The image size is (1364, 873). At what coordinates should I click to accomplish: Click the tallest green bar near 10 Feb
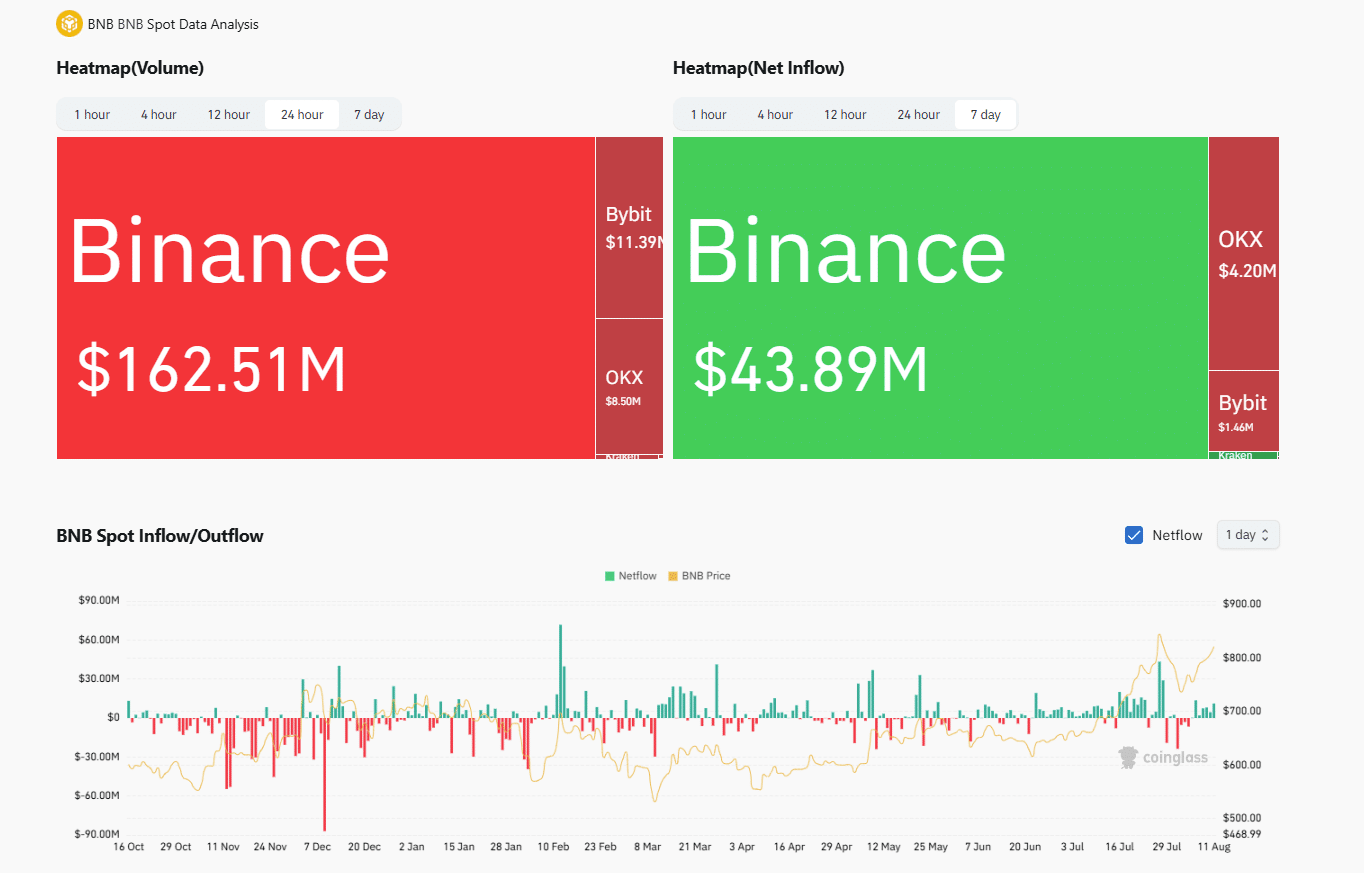tap(560, 671)
